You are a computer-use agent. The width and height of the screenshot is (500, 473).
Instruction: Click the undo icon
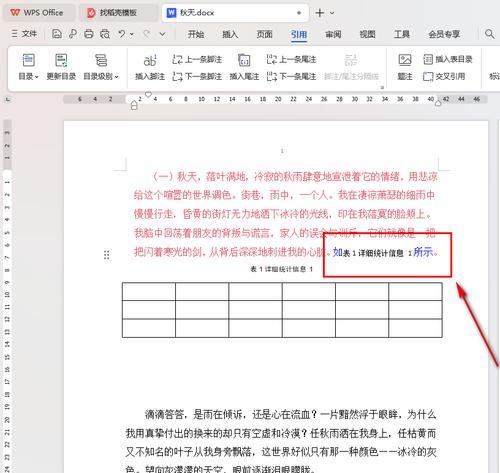click(x=122, y=34)
